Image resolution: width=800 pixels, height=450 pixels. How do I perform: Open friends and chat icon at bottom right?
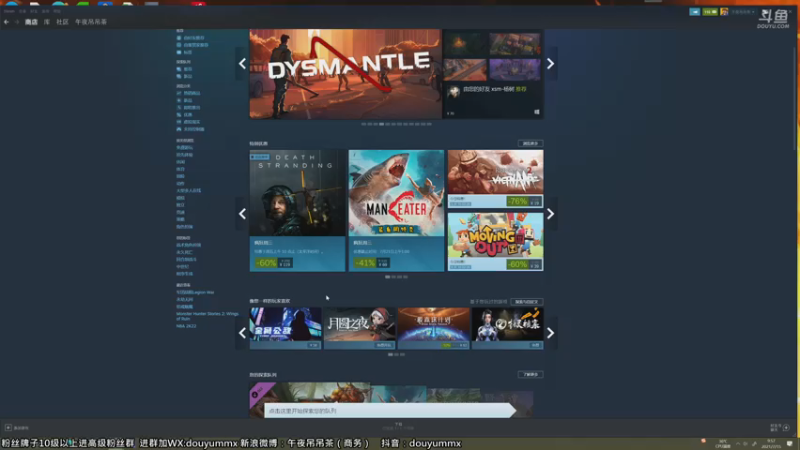[x=786, y=428]
